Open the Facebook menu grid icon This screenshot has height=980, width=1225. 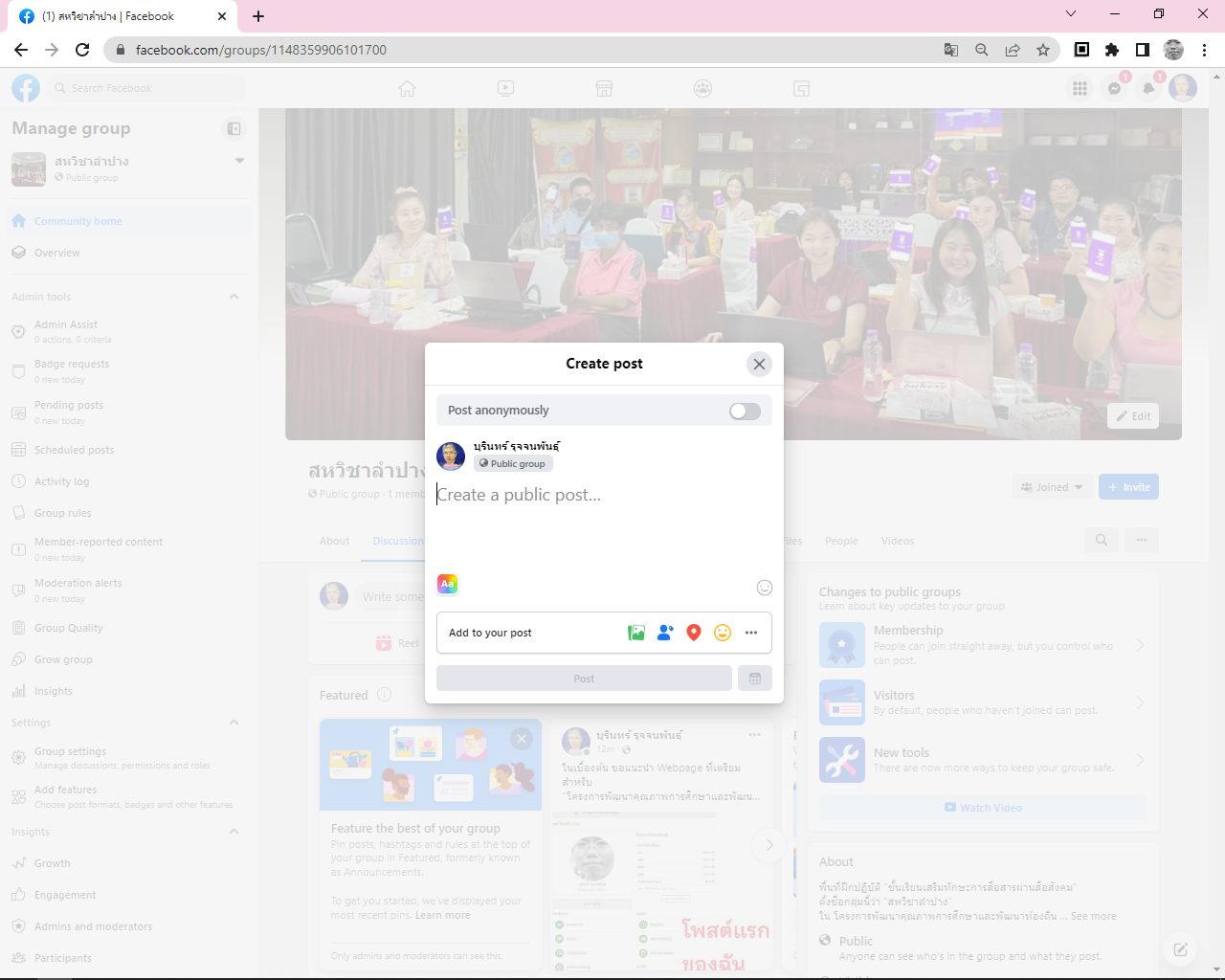pyautogui.click(x=1080, y=88)
